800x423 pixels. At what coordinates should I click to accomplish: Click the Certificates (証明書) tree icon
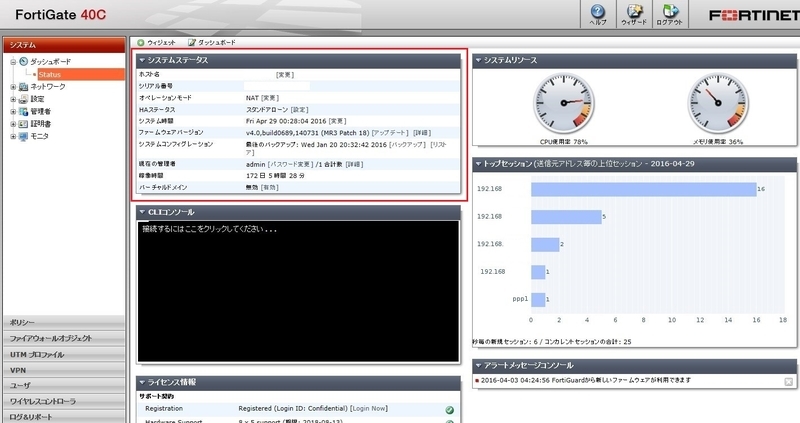point(23,123)
